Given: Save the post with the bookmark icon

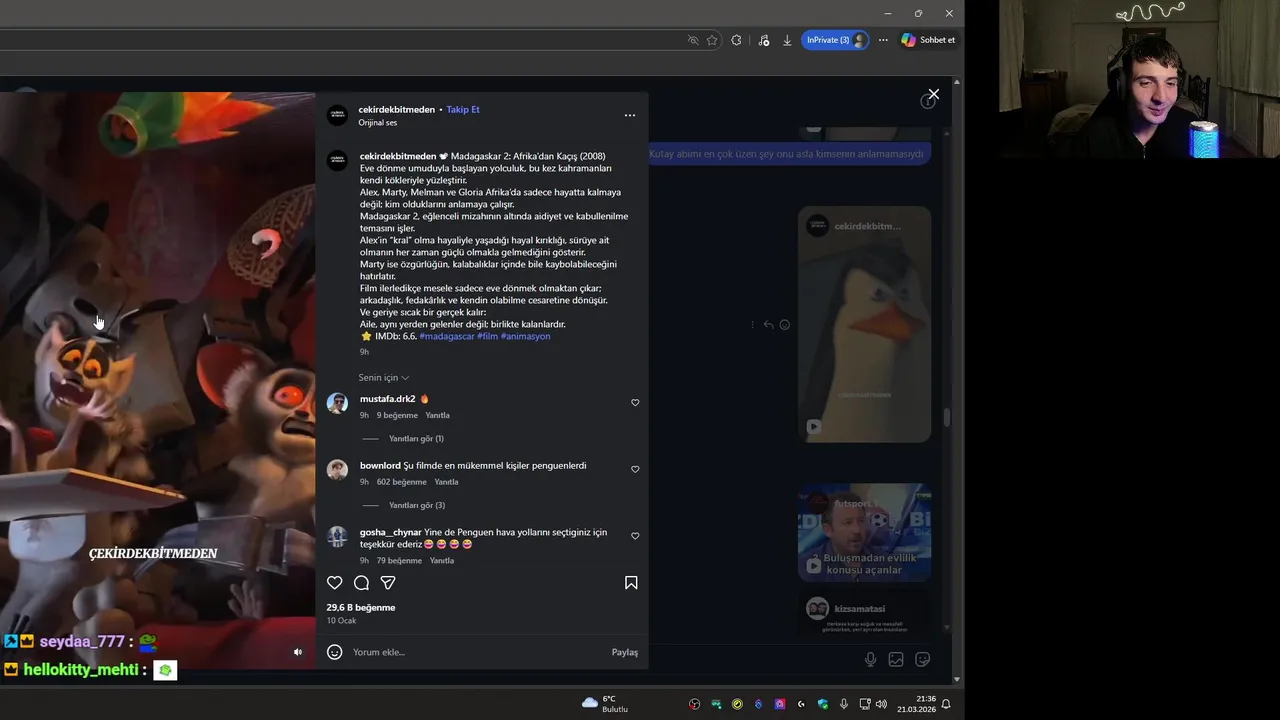Looking at the screenshot, I should (631, 583).
